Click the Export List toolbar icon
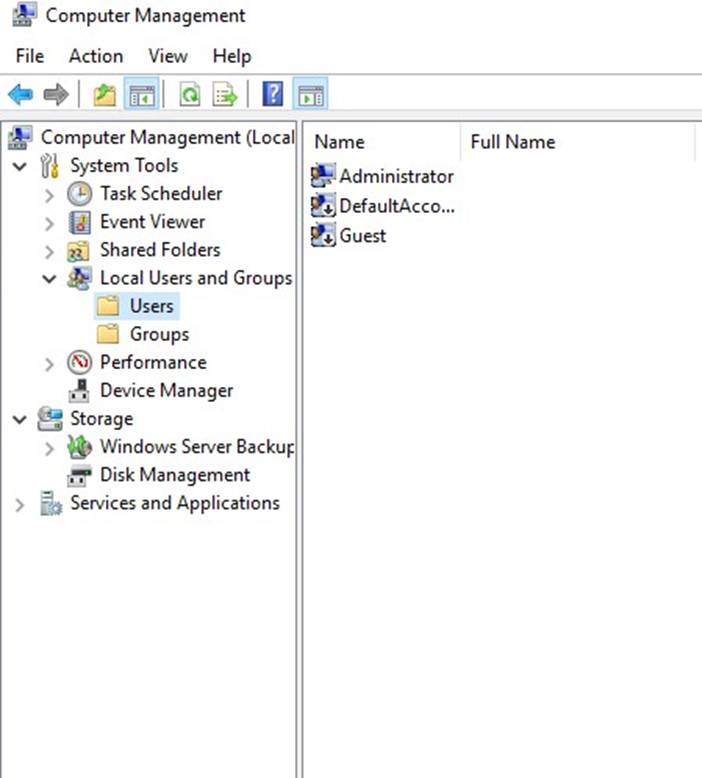702x778 pixels. coord(225,94)
